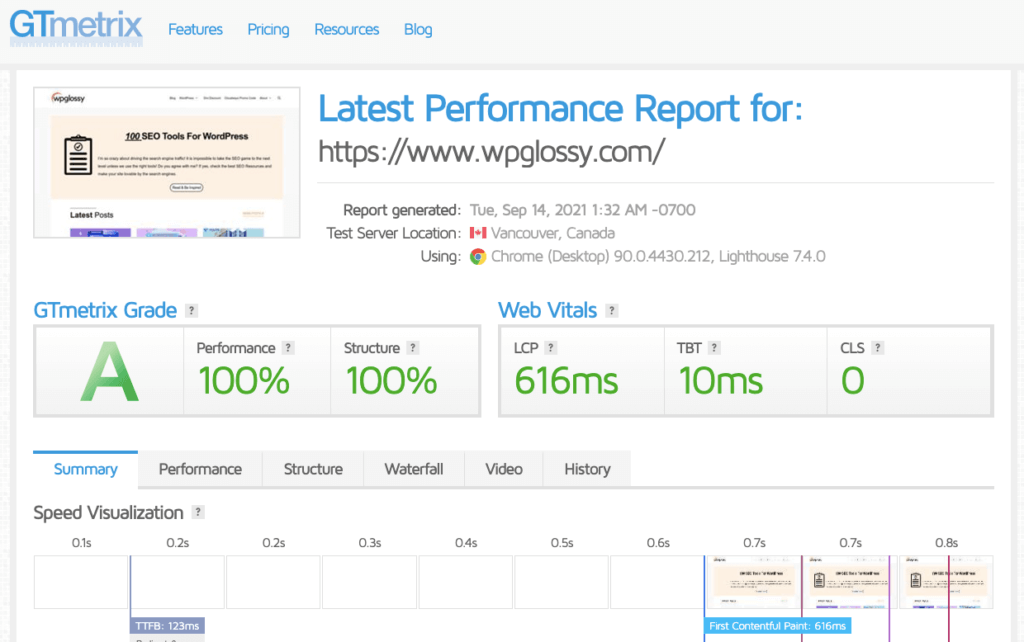Open the Web Vitals help icon
Screen dimensions: 1024x642
coord(611,311)
